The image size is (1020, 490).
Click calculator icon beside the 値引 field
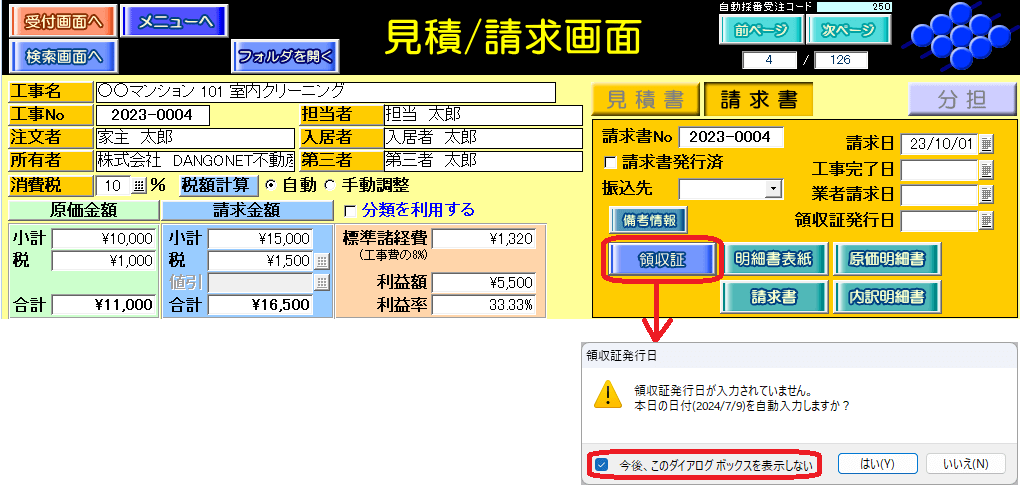[x=321, y=283]
